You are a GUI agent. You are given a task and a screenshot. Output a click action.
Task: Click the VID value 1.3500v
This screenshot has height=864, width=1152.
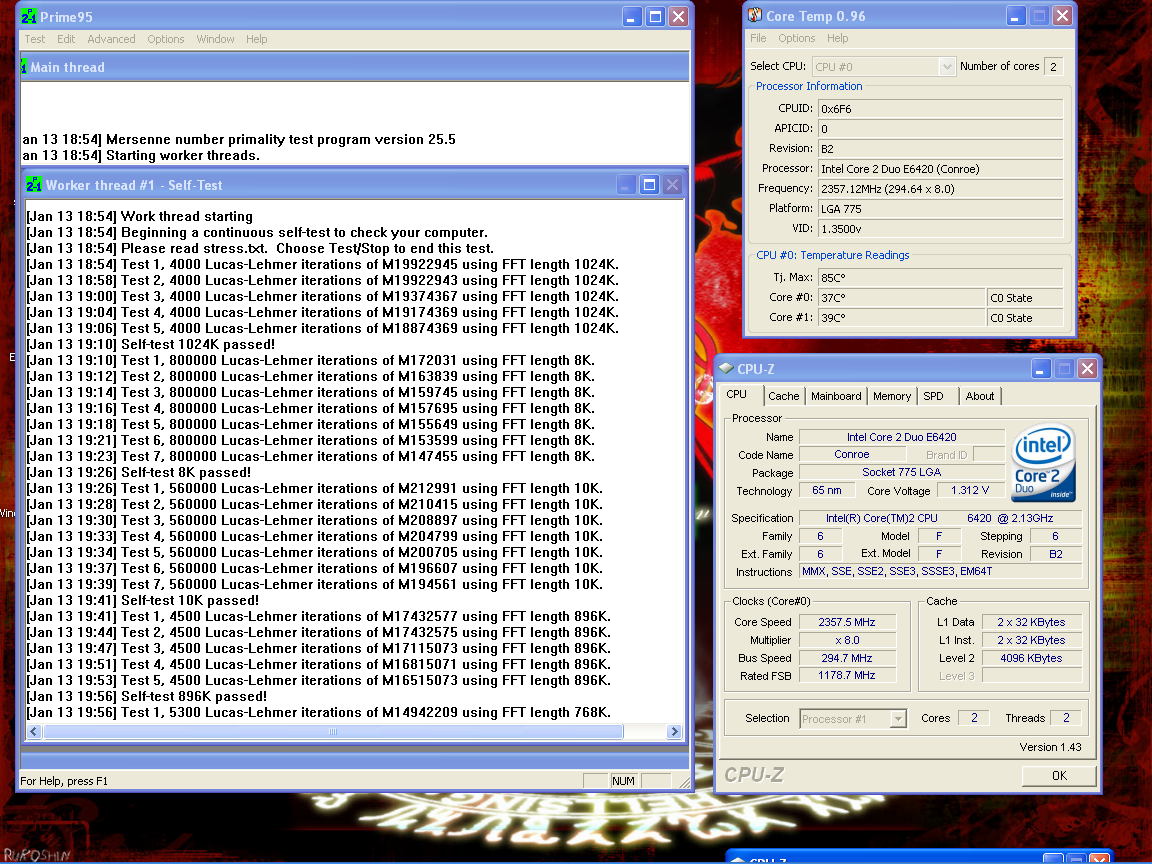tap(940, 228)
